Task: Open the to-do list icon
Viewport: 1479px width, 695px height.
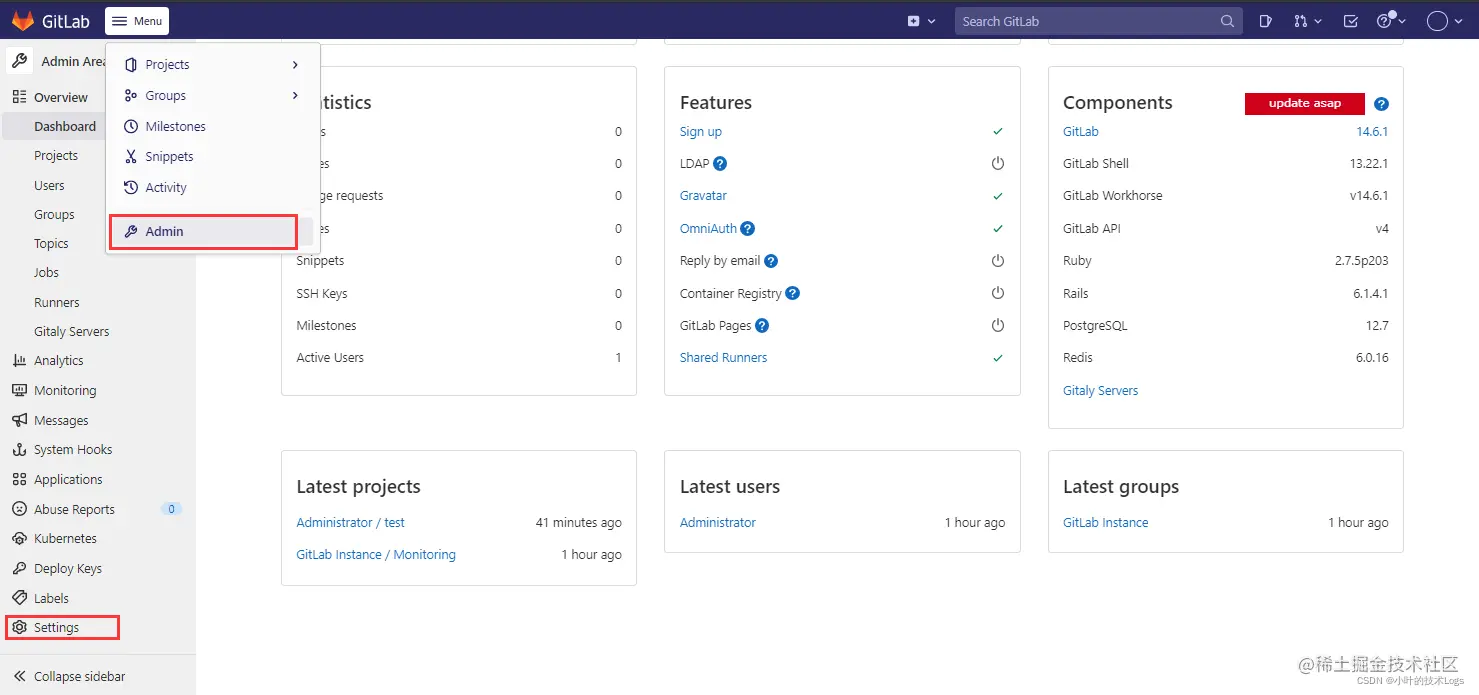Action: pyautogui.click(x=1351, y=21)
